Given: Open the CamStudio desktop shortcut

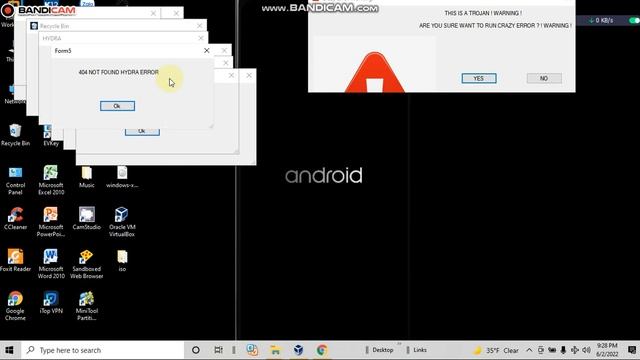Looking at the screenshot, I should pyautogui.click(x=87, y=219).
